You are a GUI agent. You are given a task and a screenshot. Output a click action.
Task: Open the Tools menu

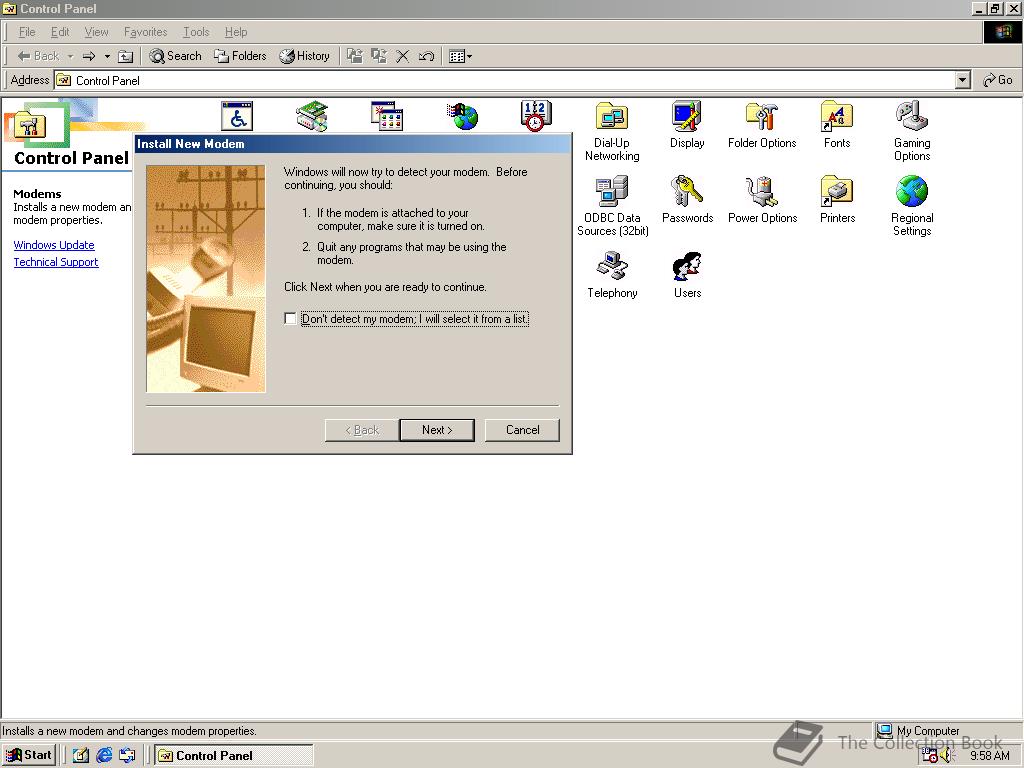point(196,32)
